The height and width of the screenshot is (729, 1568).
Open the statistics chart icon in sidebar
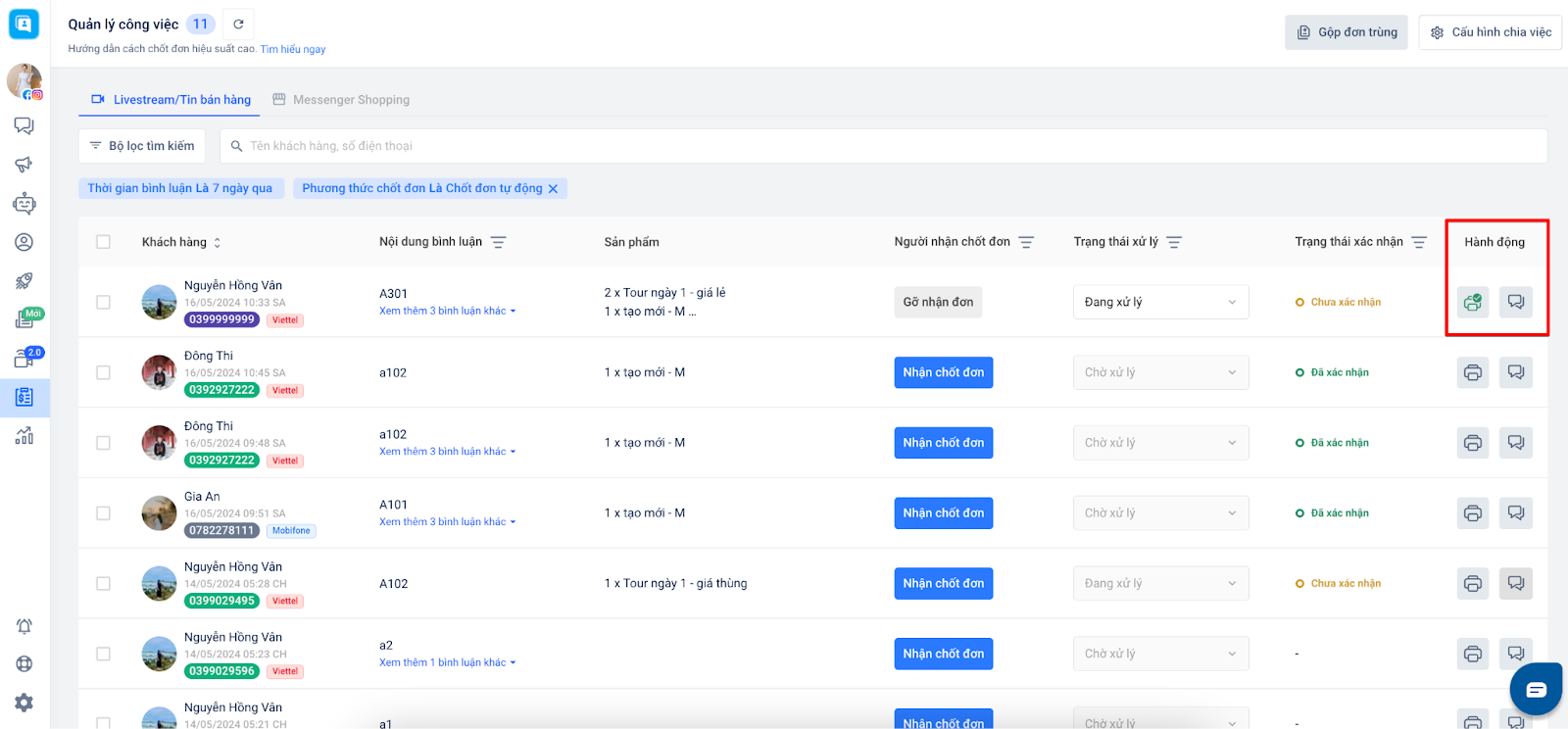pos(24,436)
